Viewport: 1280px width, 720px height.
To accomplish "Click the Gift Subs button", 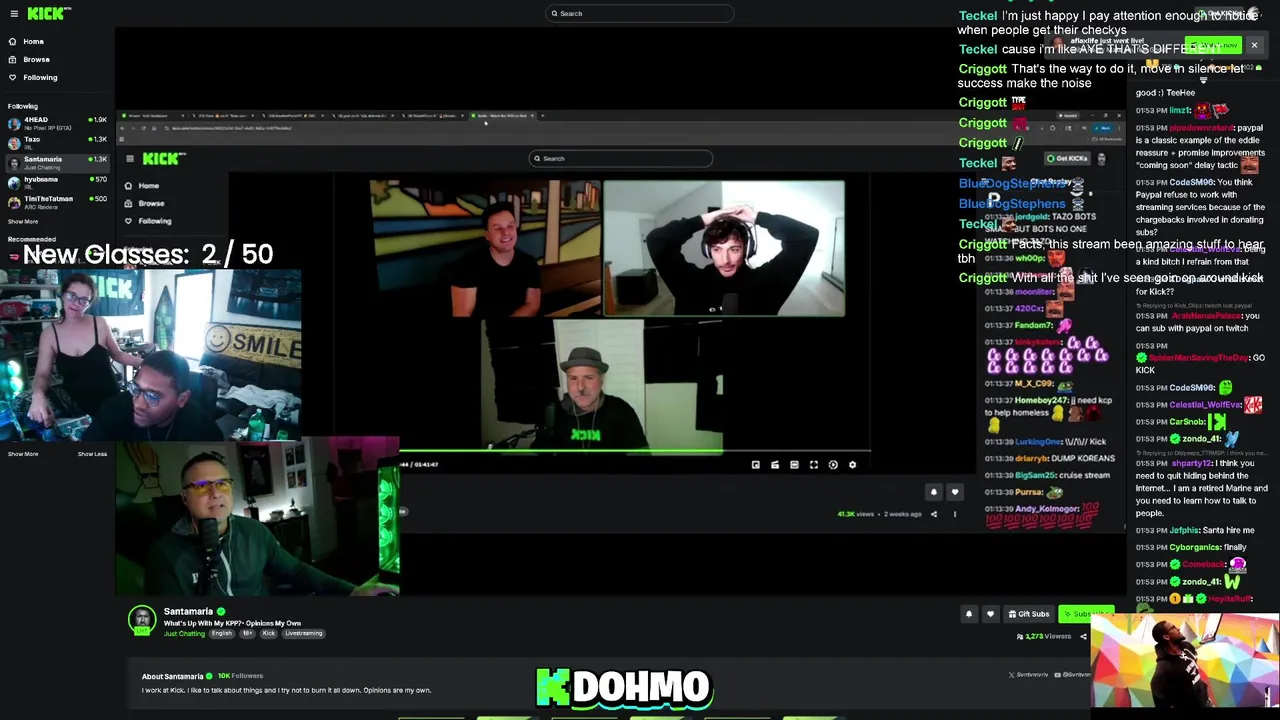I will [1029, 614].
